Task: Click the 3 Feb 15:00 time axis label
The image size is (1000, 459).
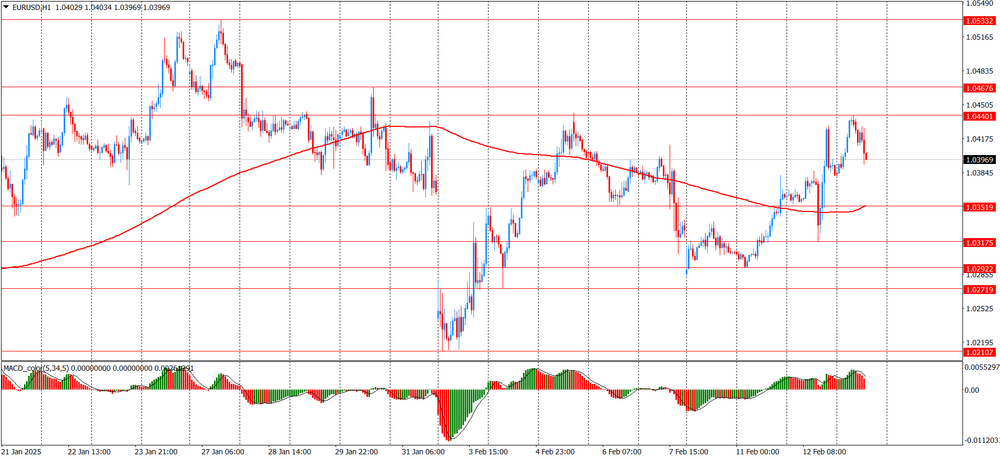Action: tap(490, 451)
